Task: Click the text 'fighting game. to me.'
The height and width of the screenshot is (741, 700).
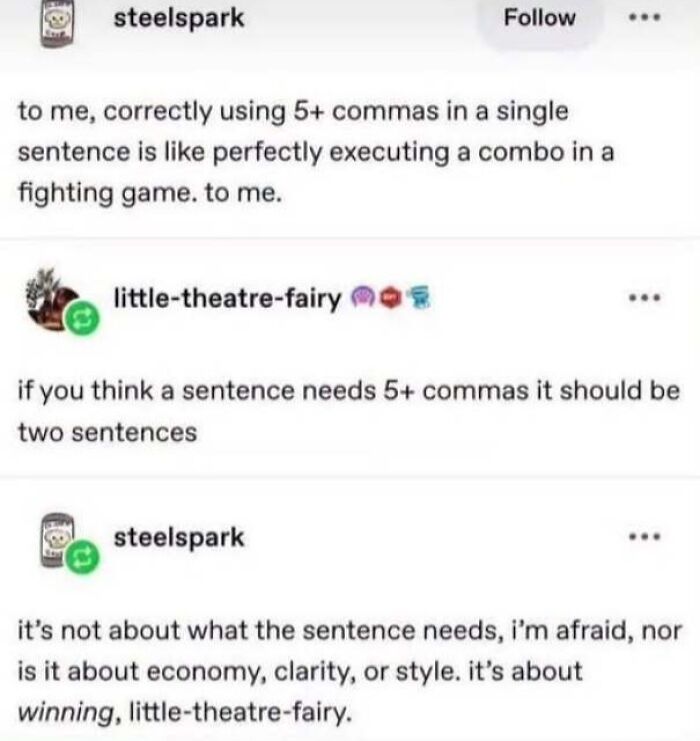Action: tap(150, 193)
